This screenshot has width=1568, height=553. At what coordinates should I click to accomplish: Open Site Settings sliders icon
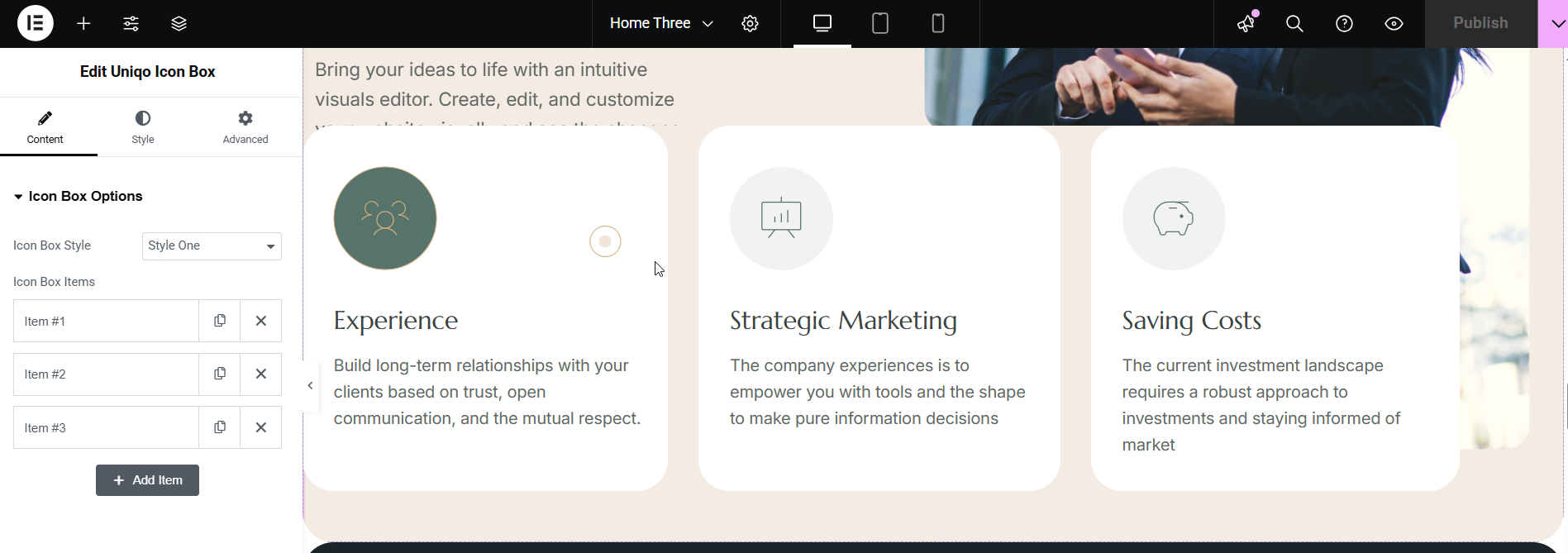(131, 24)
